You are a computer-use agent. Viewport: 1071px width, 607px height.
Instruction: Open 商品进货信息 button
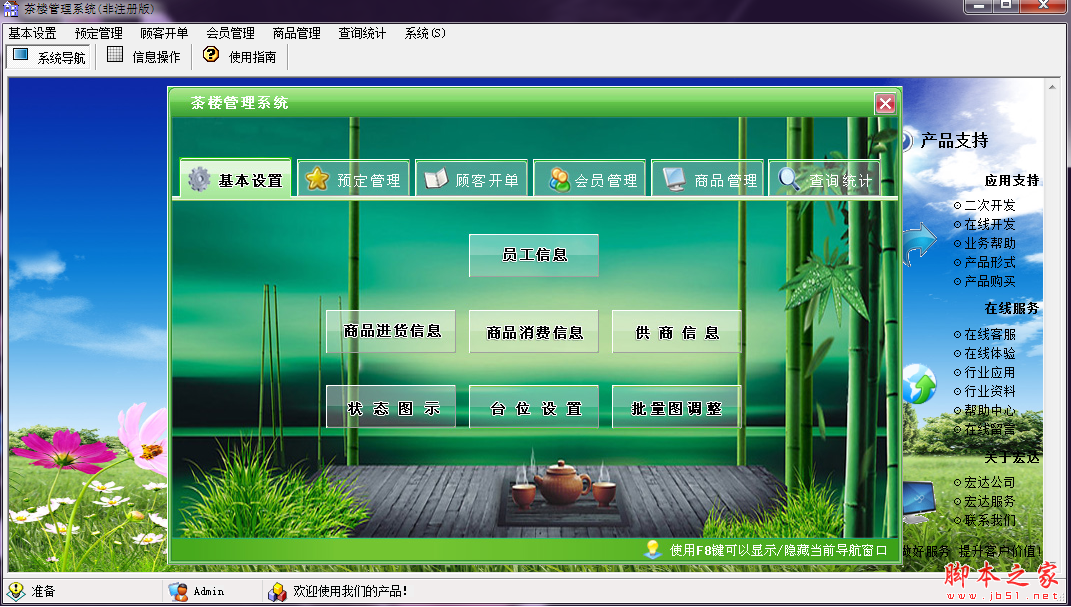point(391,331)
